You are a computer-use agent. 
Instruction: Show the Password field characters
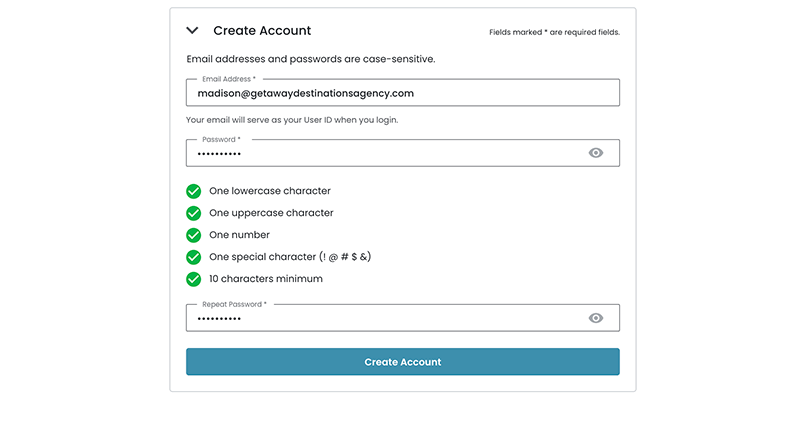(596, 153)
